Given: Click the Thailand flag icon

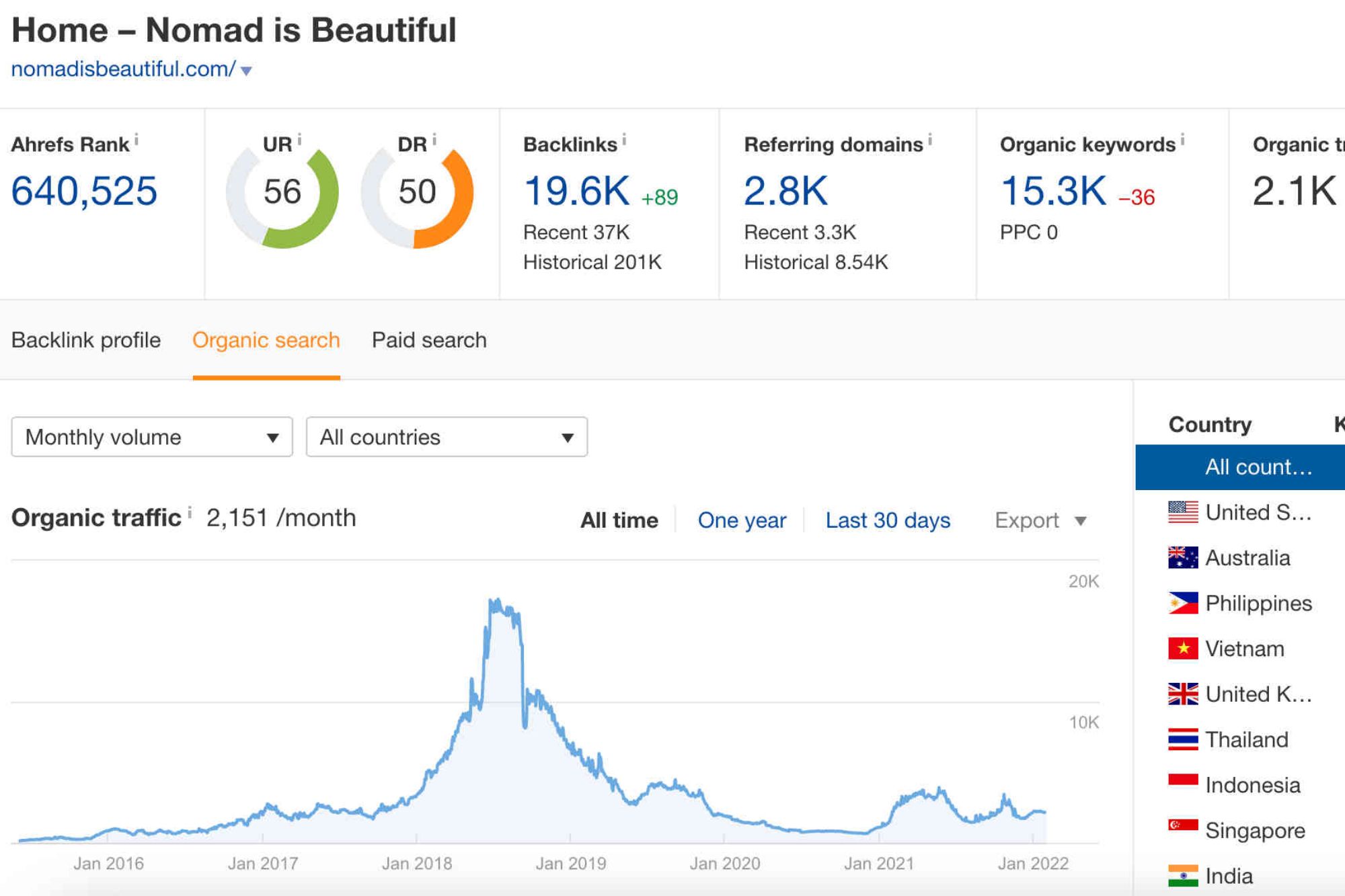Looking at the screenshot, I should coord(1183,739).
